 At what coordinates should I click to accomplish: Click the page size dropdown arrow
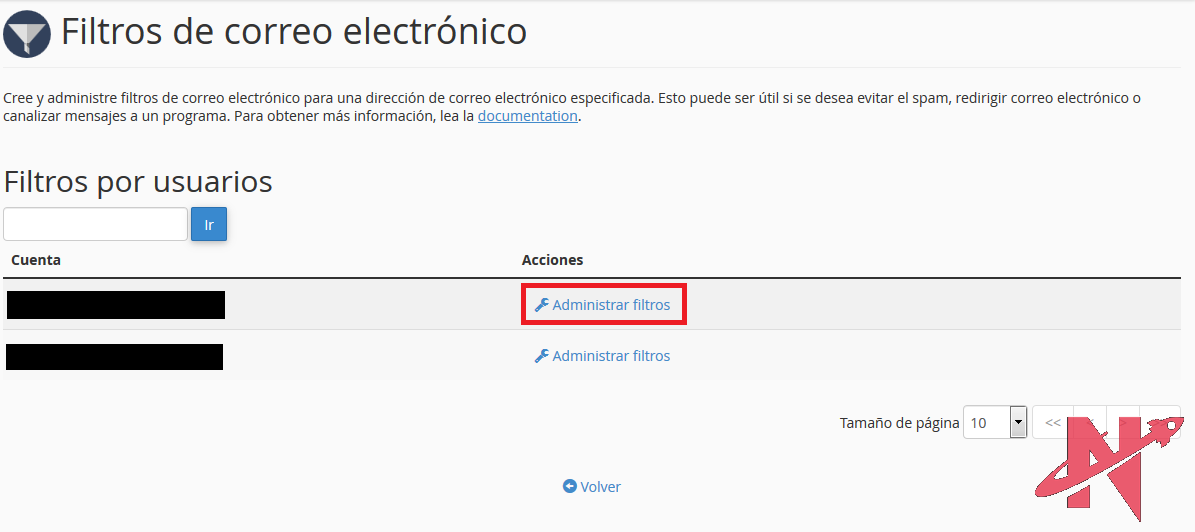(x=1018, y=423)
